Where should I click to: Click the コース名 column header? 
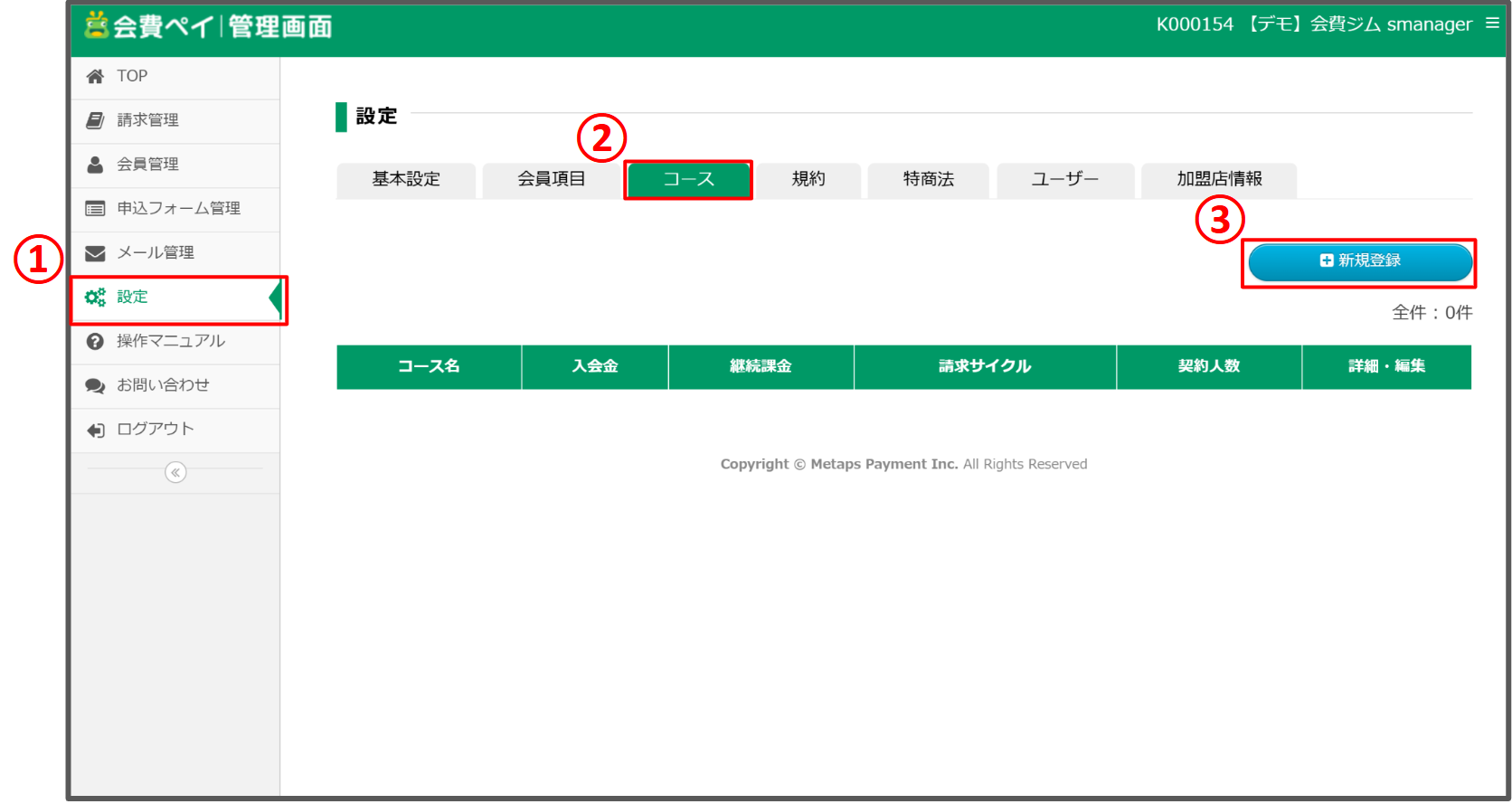[x=429, y=367]
